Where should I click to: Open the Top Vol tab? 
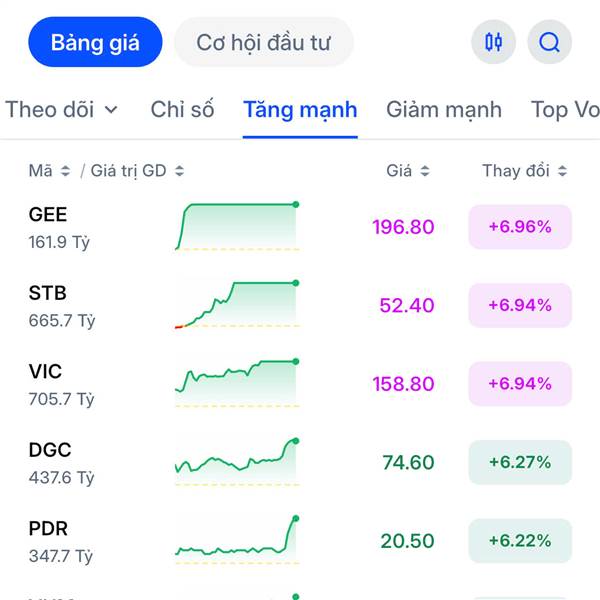565,109
